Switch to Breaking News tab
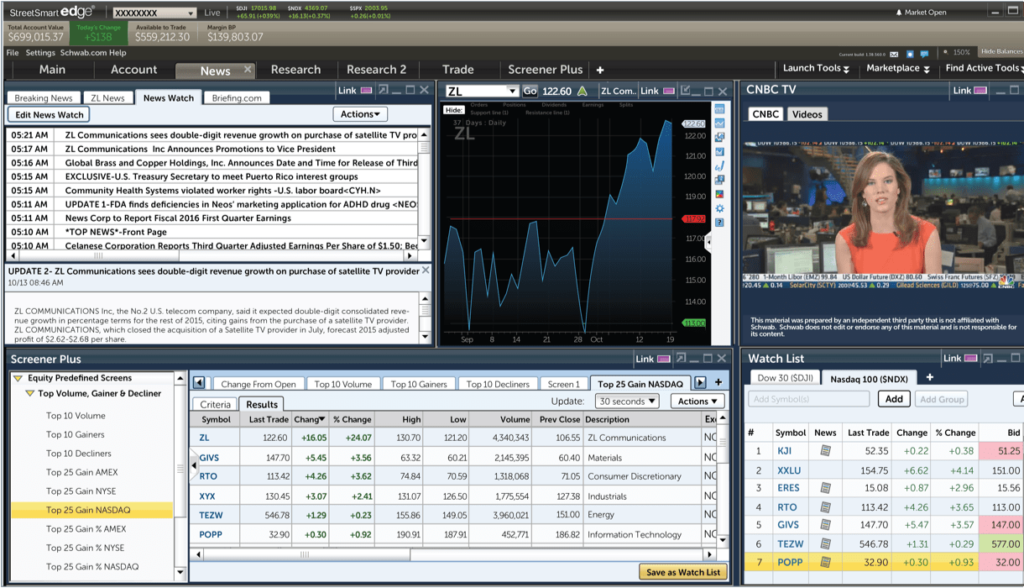This screenshot has height=588, width=1024. click(x=44, y=98)
